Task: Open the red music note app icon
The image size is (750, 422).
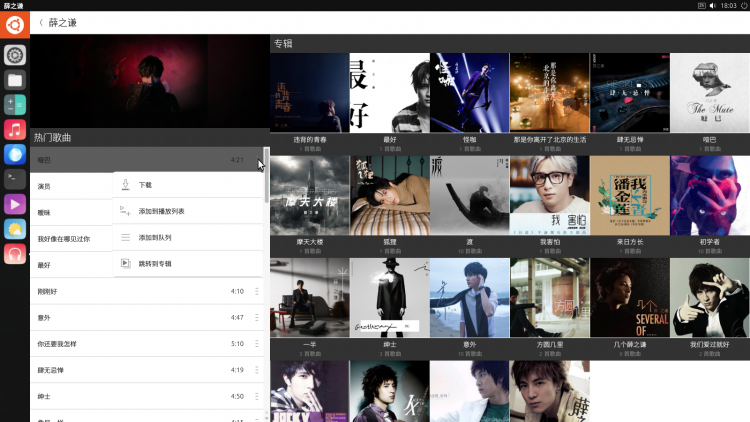Action: [15, 130]
